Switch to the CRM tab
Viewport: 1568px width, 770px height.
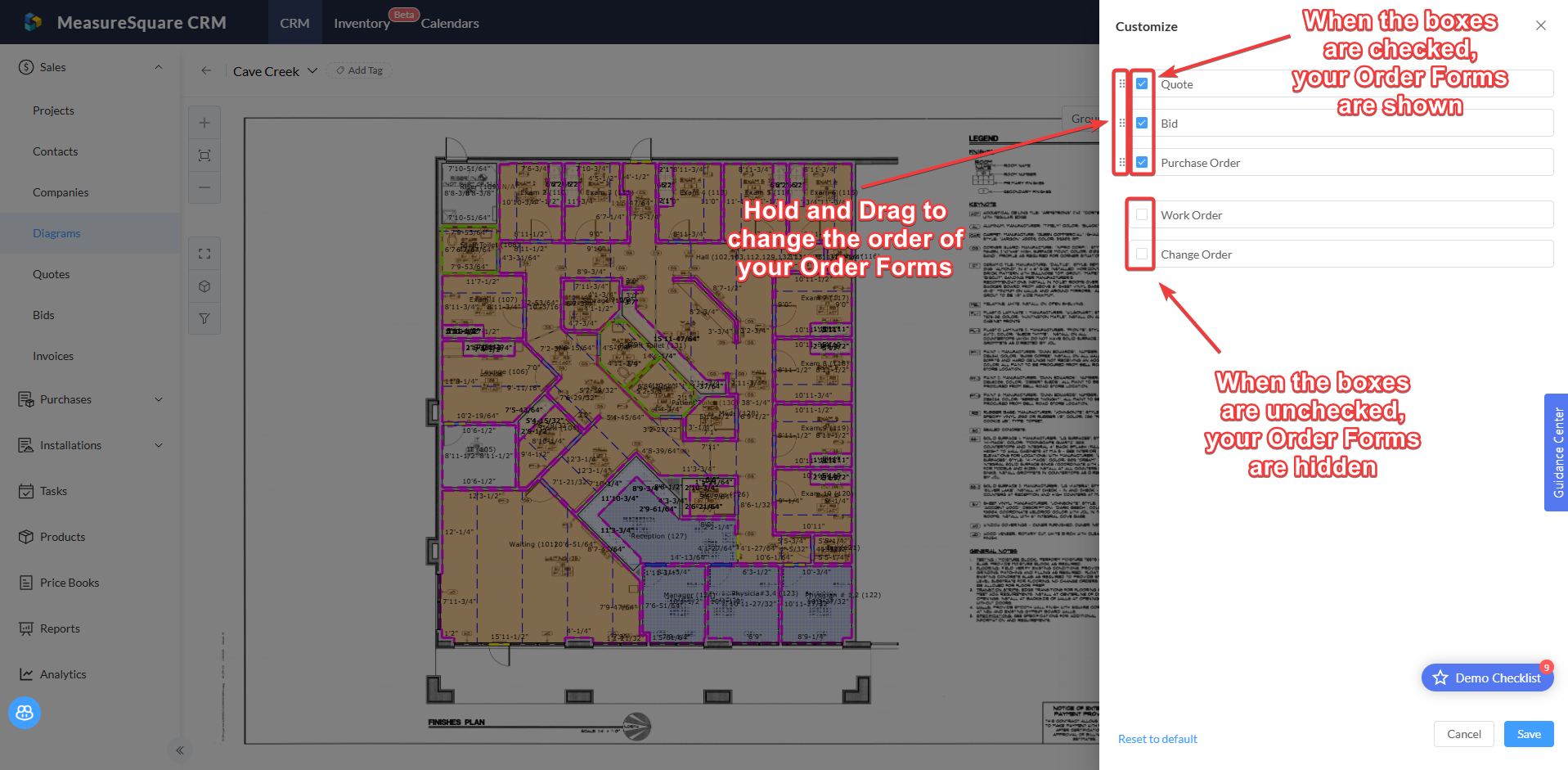294,23
